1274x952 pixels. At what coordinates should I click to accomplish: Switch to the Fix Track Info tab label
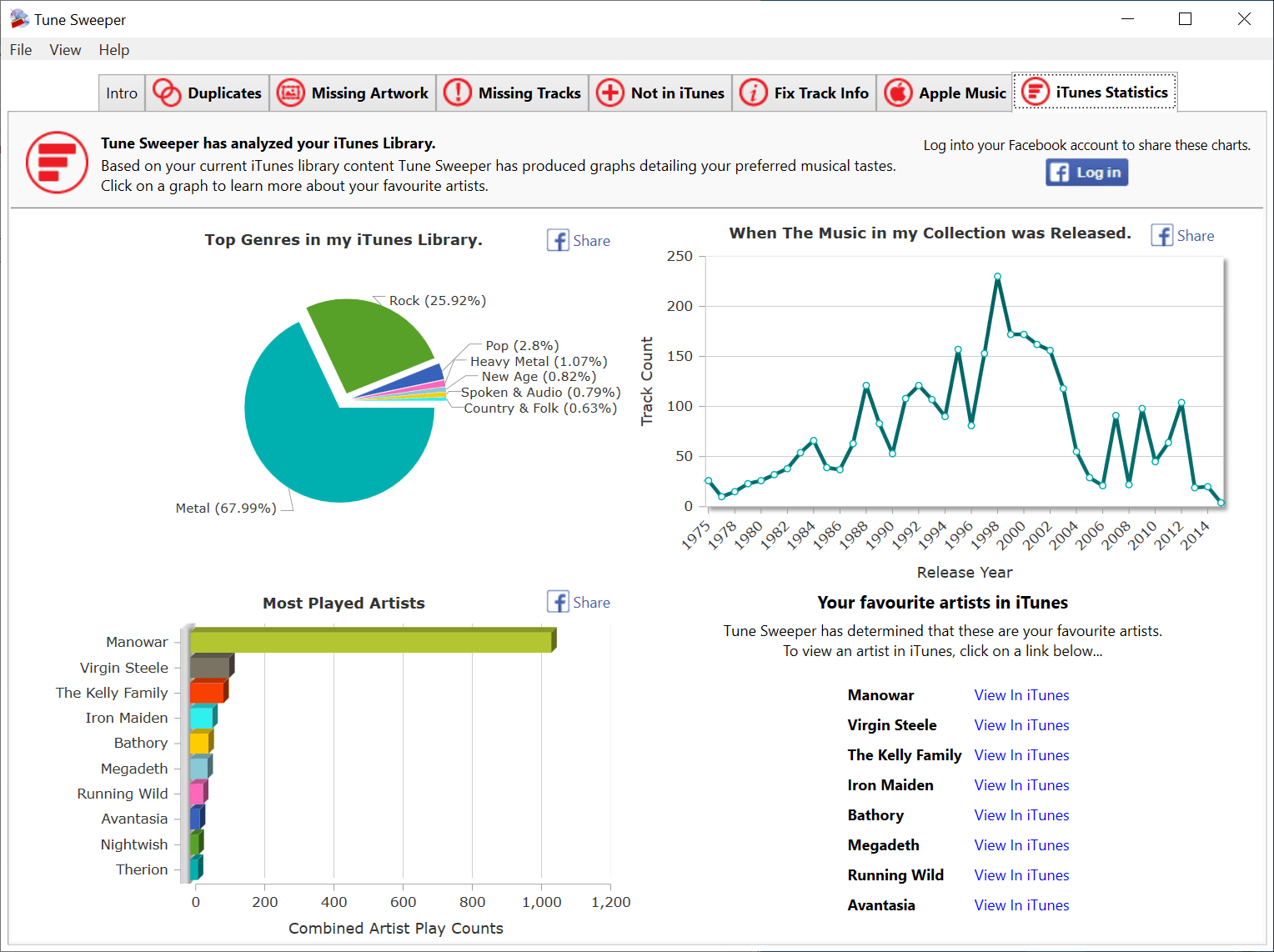click(x=821, y=93)
